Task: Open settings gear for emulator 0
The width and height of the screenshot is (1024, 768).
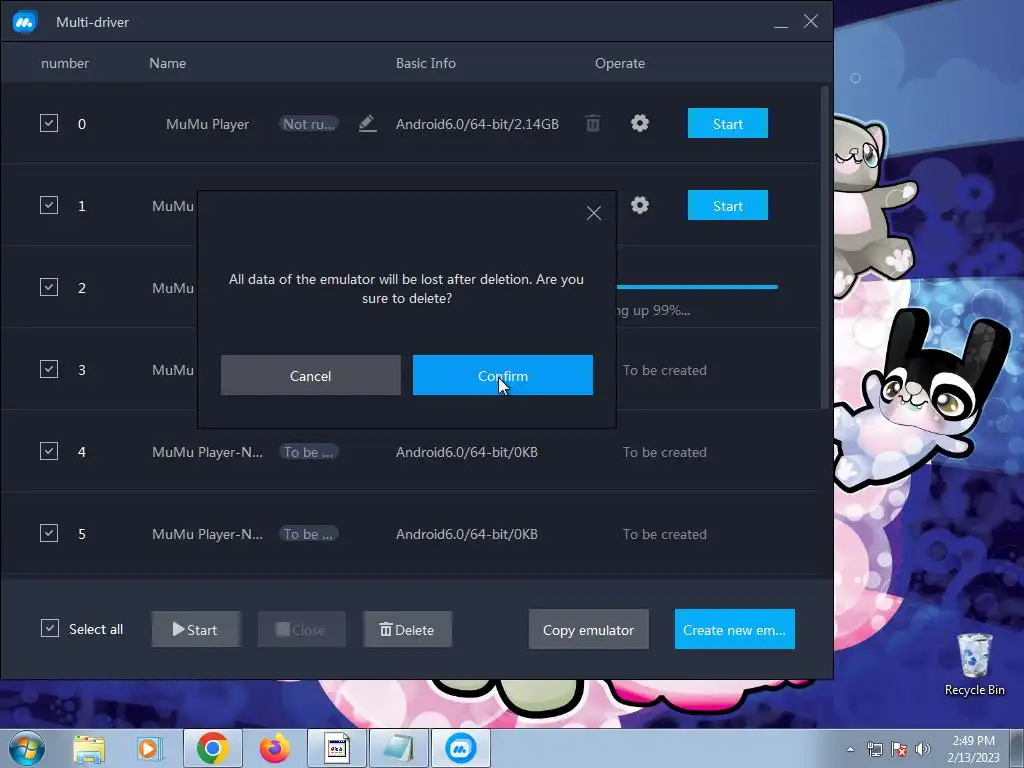Action: (x=640, y=123)
